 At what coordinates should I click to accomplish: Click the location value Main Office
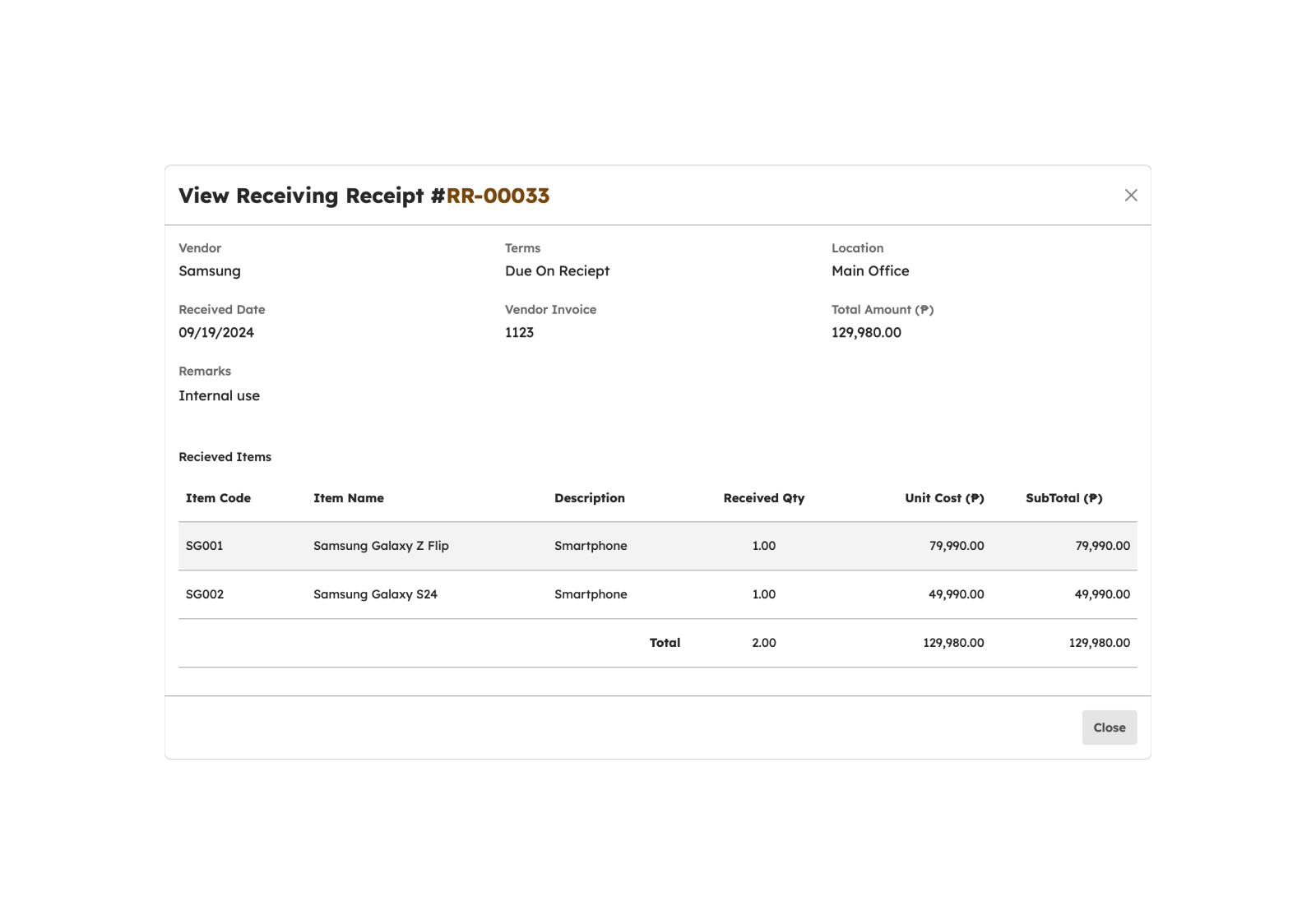coord(870,271)
